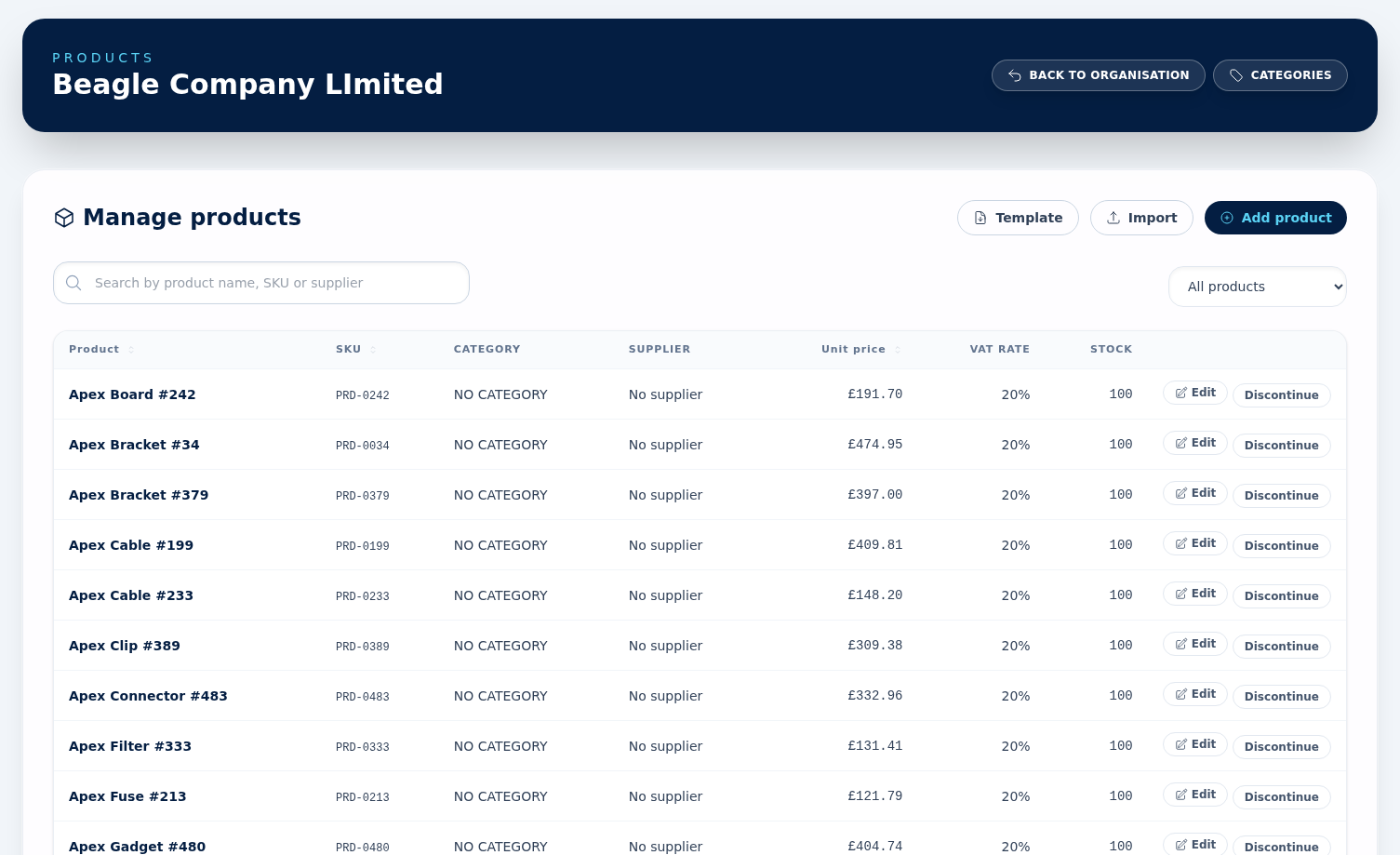The height and width of the screenshot is (855, 1400).
Task: Open the All products filter dropdown
Action: pyautogui.click(x=1258, y=287)
